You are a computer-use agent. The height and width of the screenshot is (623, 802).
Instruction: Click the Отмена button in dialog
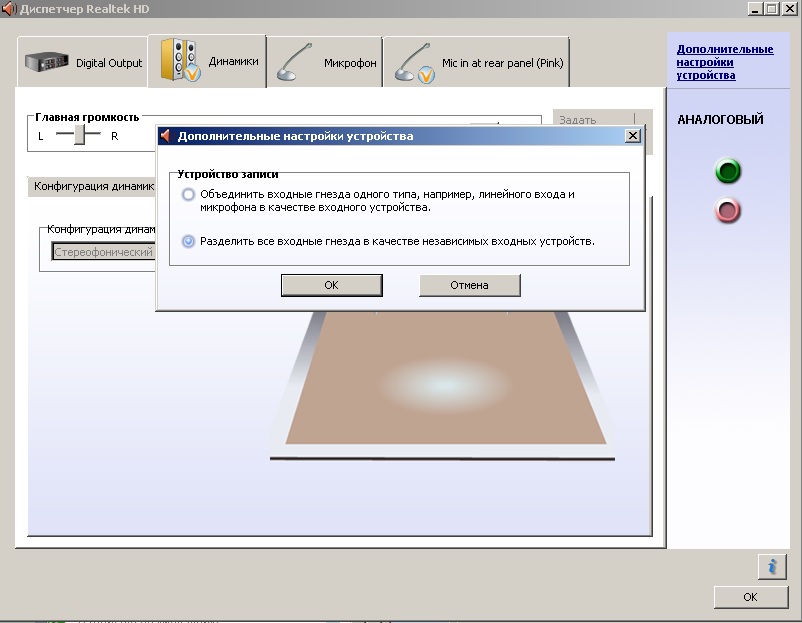click(470, 285)
